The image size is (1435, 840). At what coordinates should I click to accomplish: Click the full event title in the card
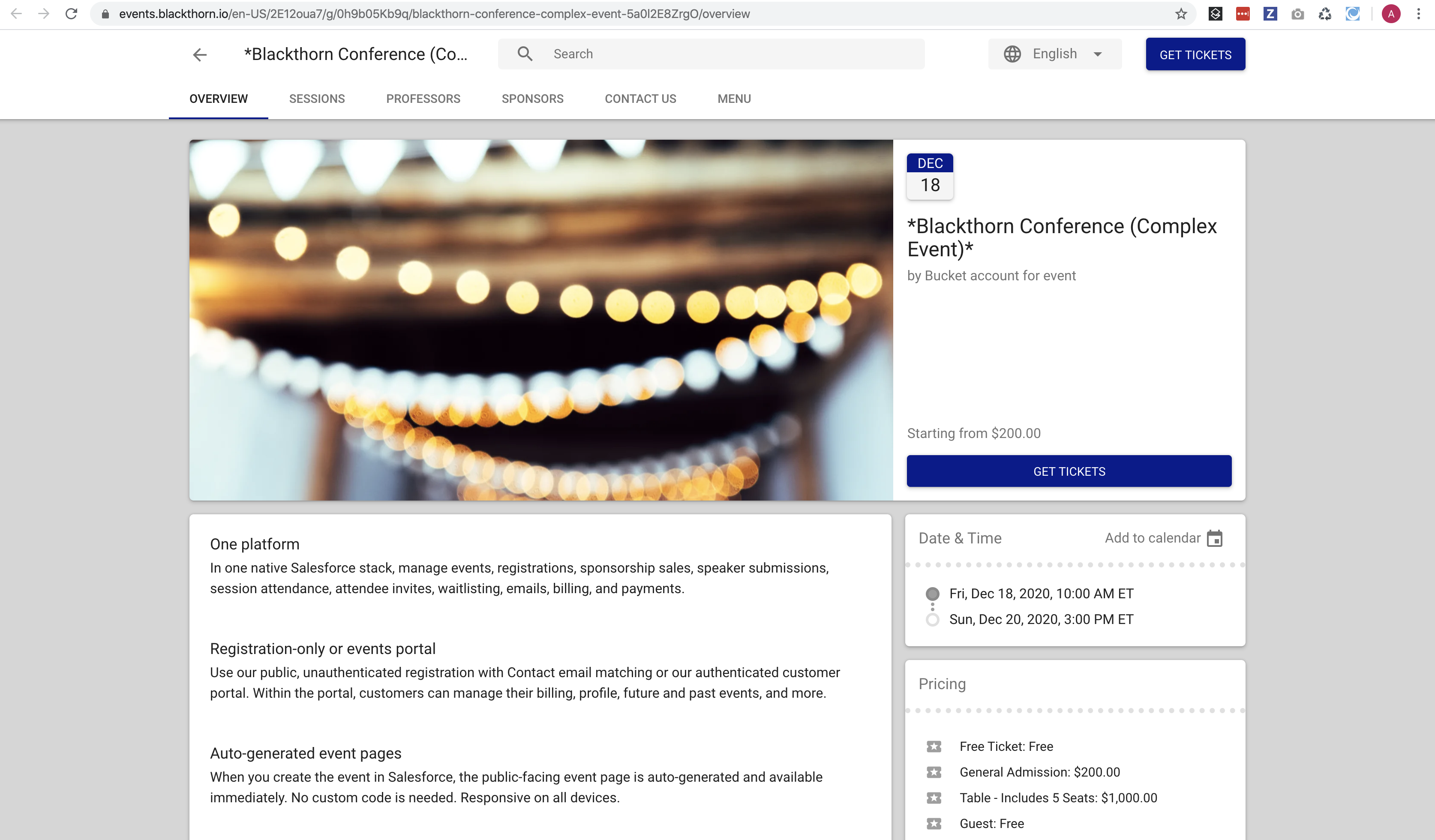1061,237
